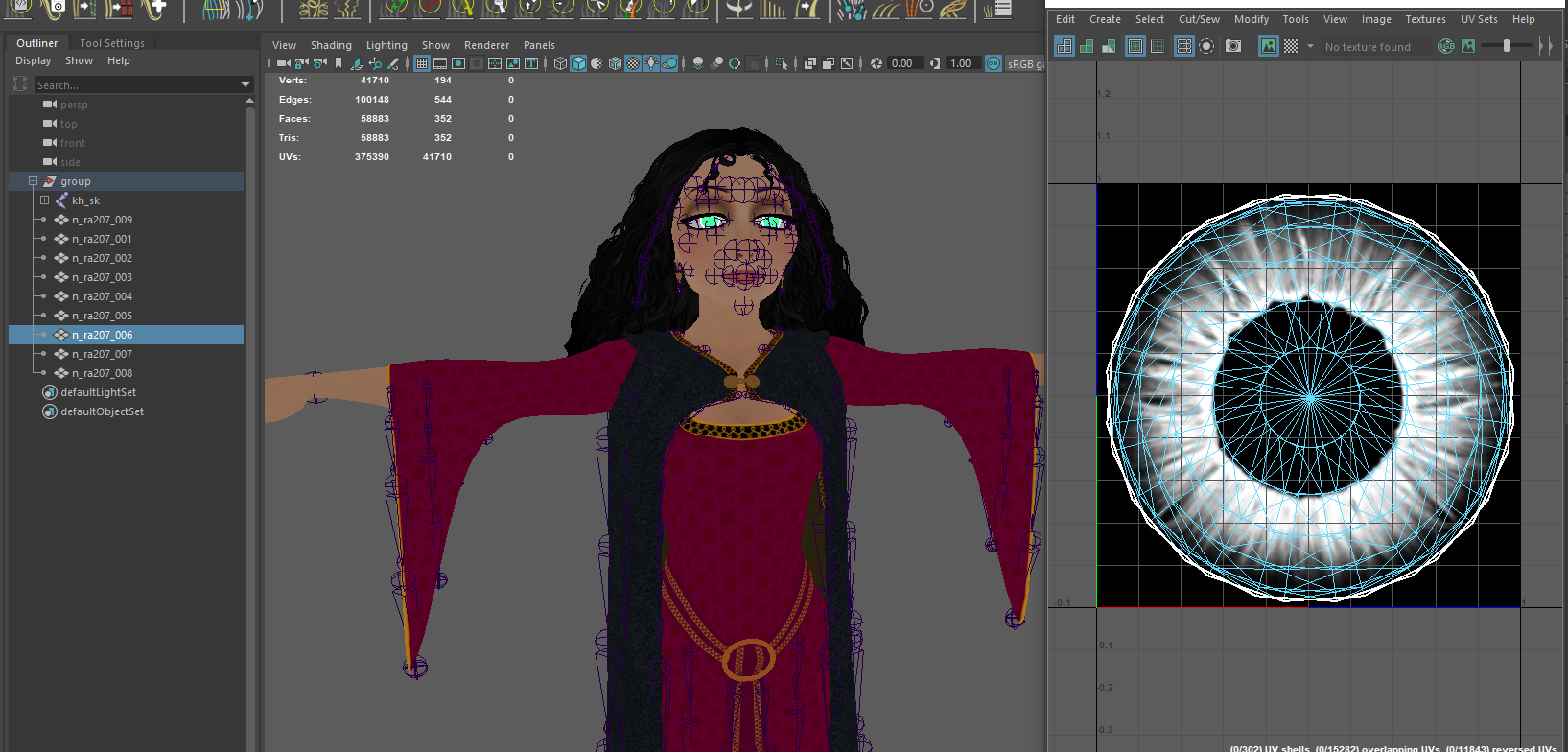Click the UV snapshot camera icon
Viewport: 1568px width, 752px height.
pyautogui.click(x=1233, y=46)
